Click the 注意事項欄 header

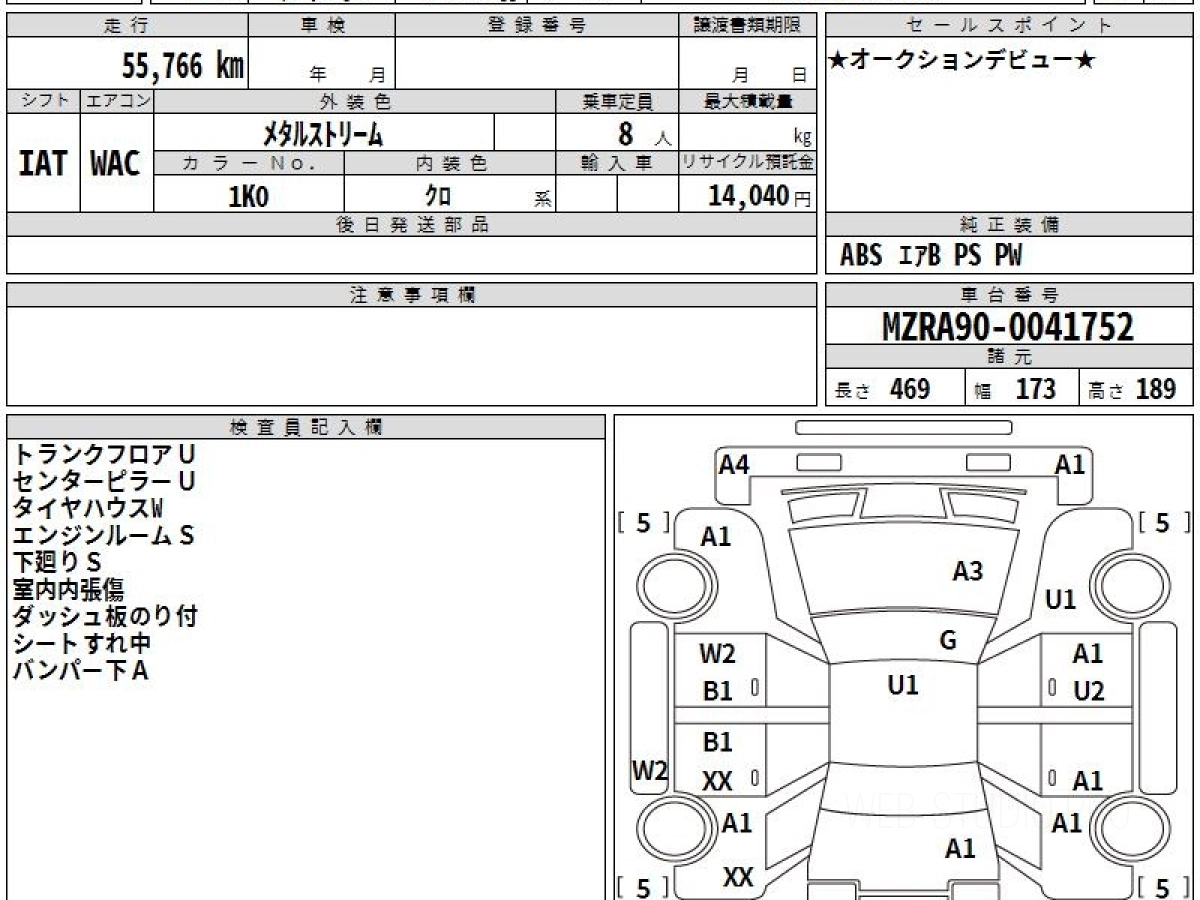point(412,295)
